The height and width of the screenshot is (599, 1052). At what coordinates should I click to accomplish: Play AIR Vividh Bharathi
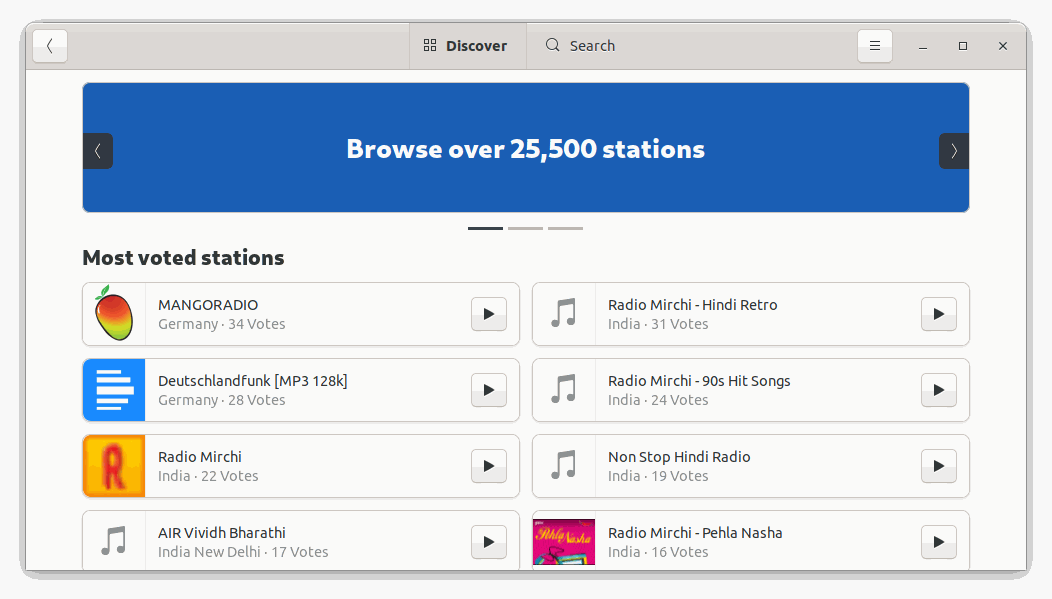(x=488, y=542)
